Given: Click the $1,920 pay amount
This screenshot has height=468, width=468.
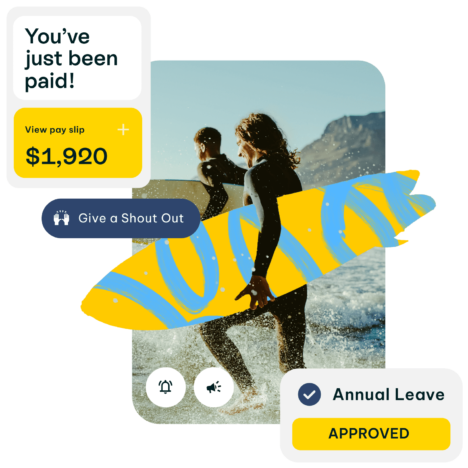Looking at the screenshot, I should [x=66, y=156].
